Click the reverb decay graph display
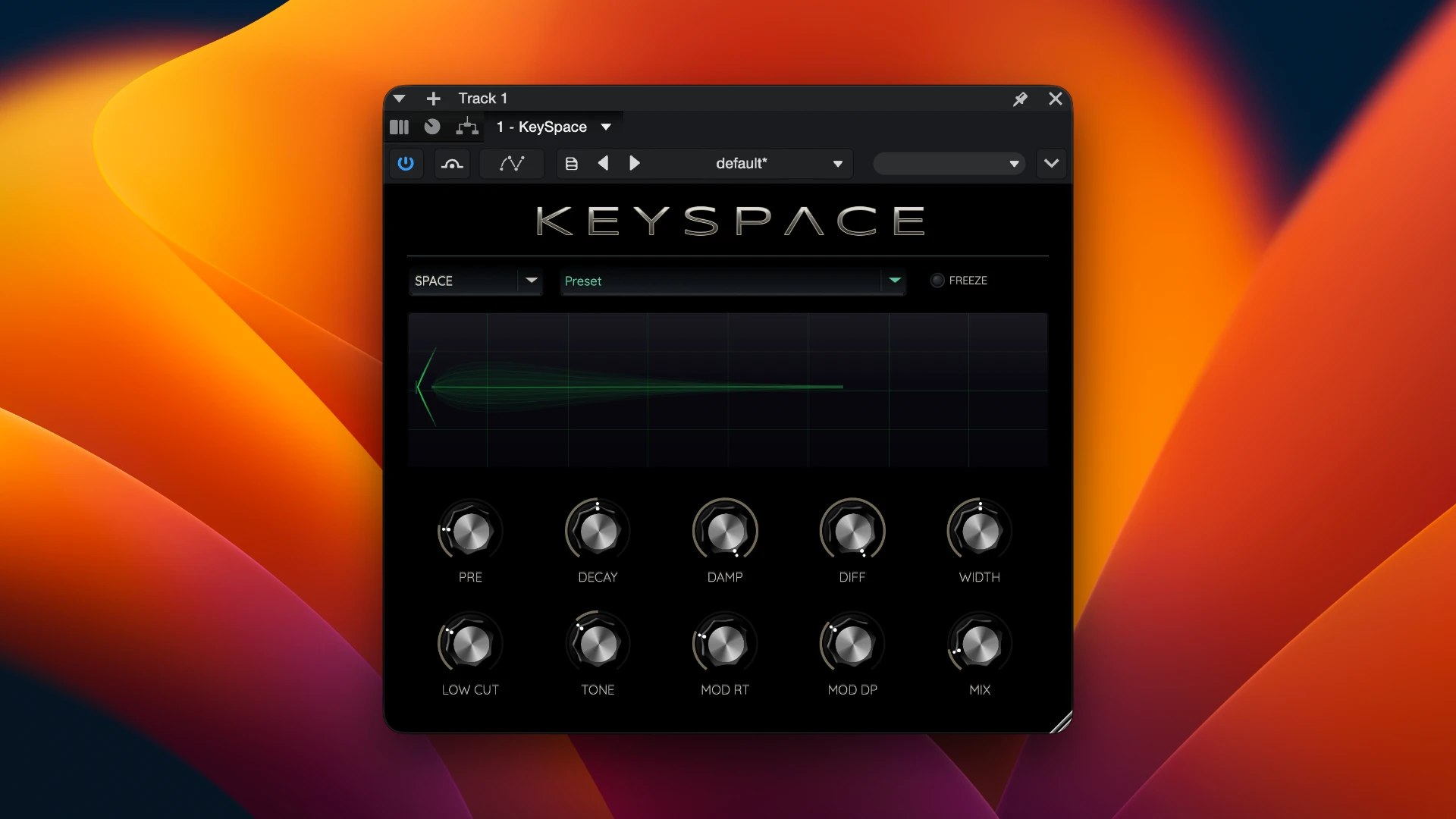 (x=728, y=390)
